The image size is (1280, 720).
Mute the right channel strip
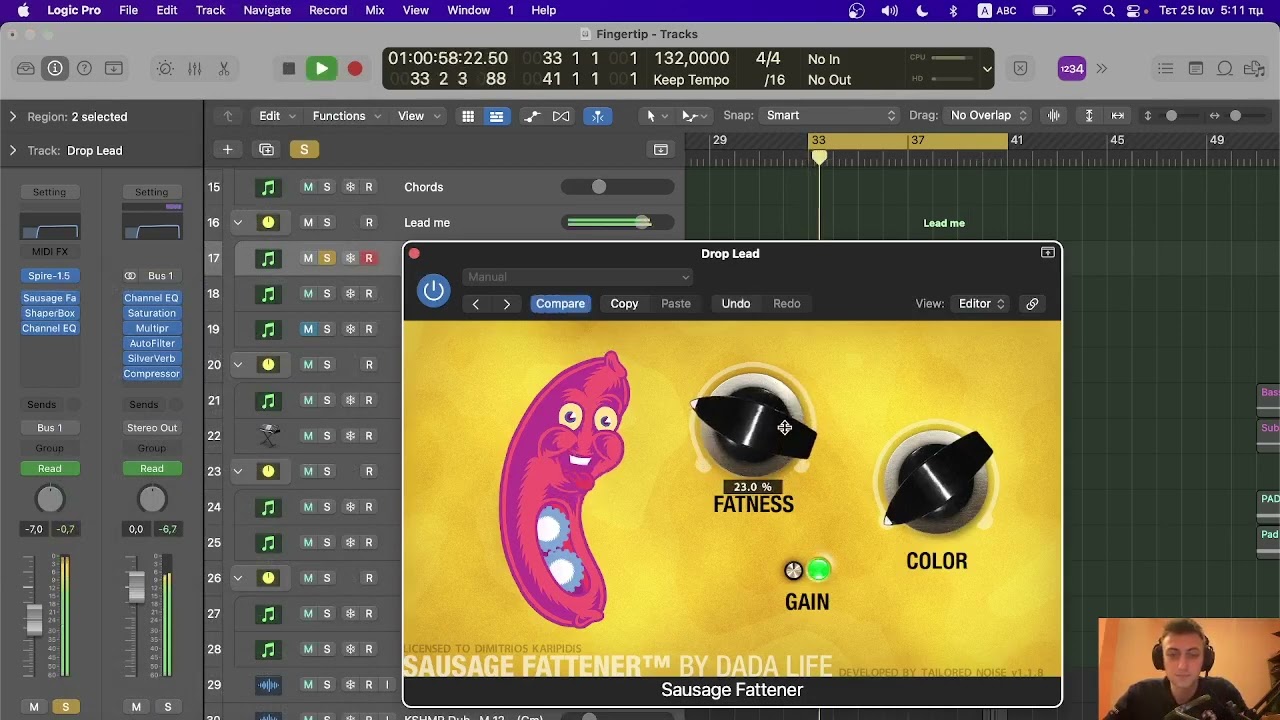(x=136, y=707)
